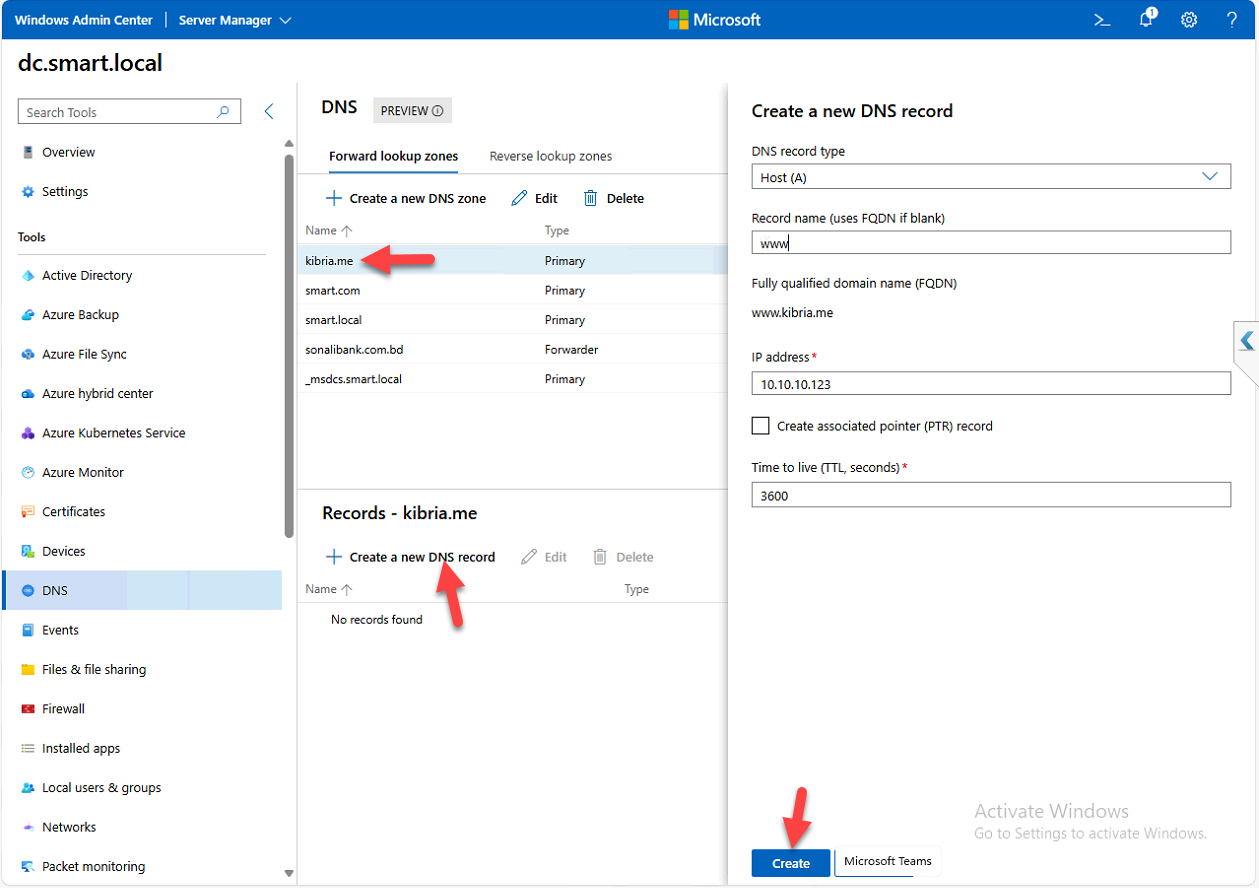Open the settings gear in the header
This screenshot has height=888, width=1259.
click(1189, 20)
